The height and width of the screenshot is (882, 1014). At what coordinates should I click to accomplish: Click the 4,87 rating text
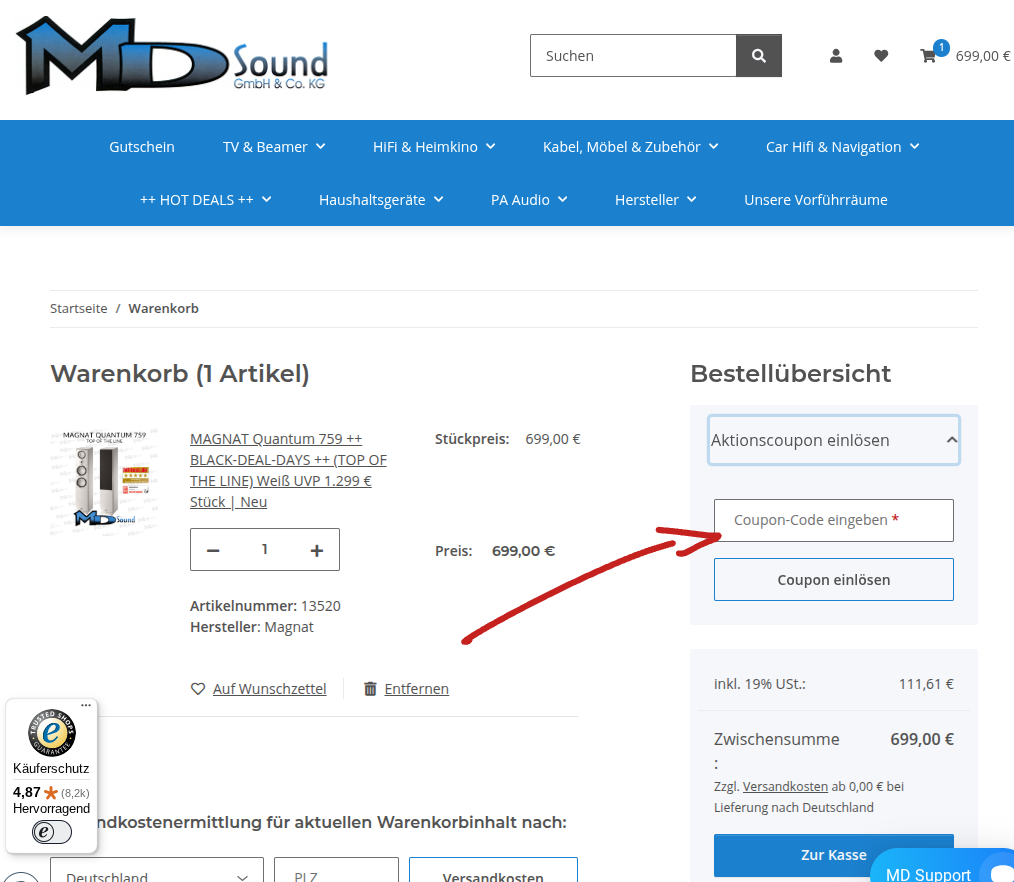click(x=27, y=792)
